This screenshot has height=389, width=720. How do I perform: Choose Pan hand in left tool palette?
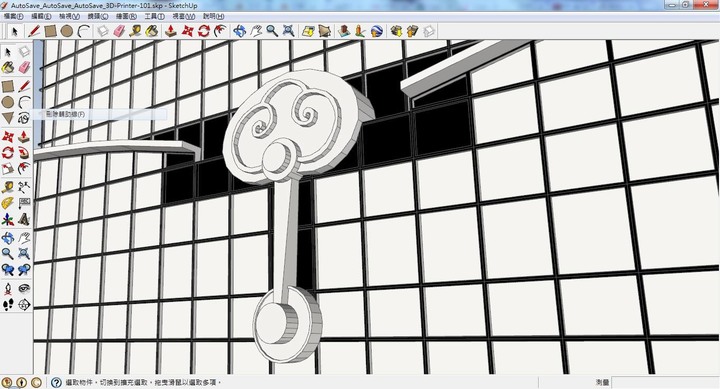pos(24,238)
